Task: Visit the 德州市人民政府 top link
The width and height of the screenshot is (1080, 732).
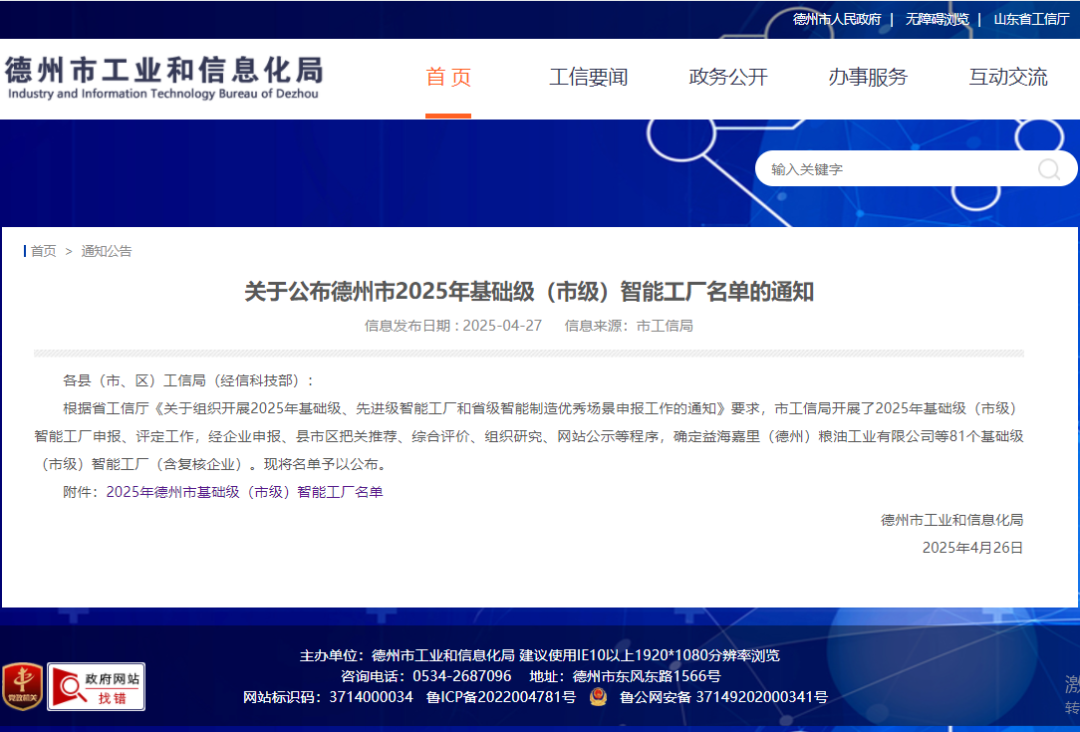Action: point(837,19)
